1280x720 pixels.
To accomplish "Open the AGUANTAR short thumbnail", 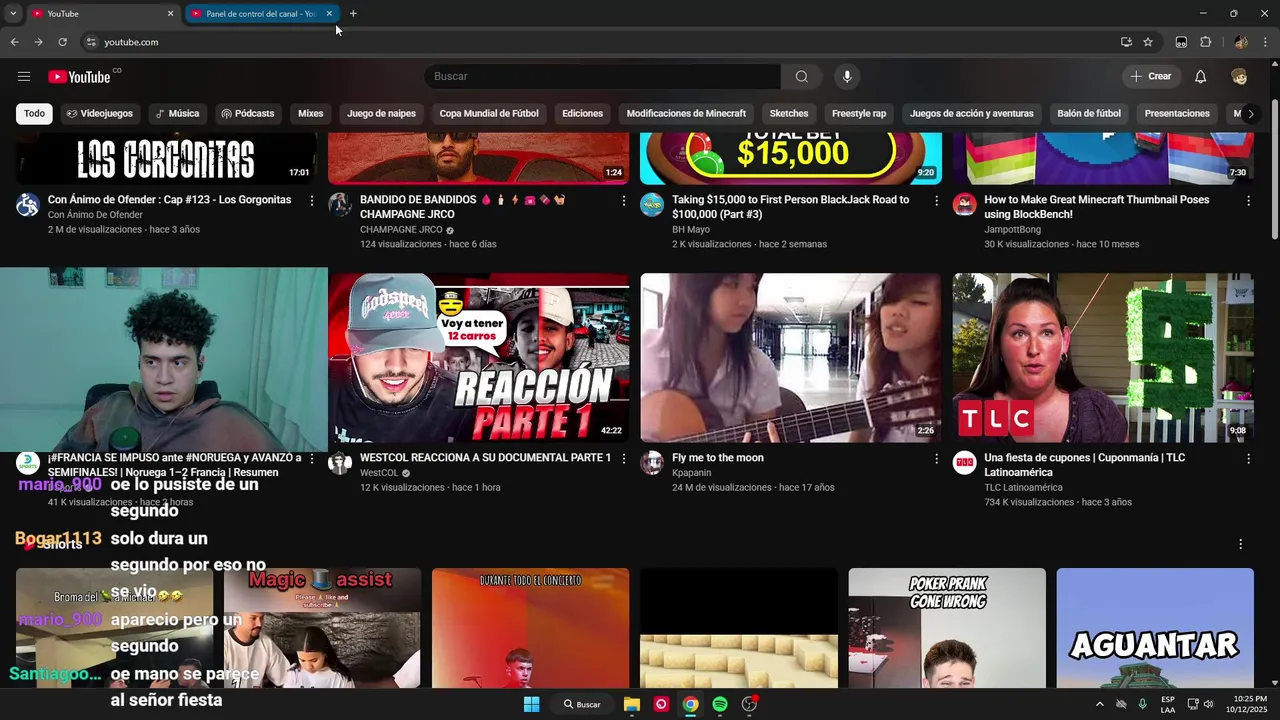I will (1155, 628).
